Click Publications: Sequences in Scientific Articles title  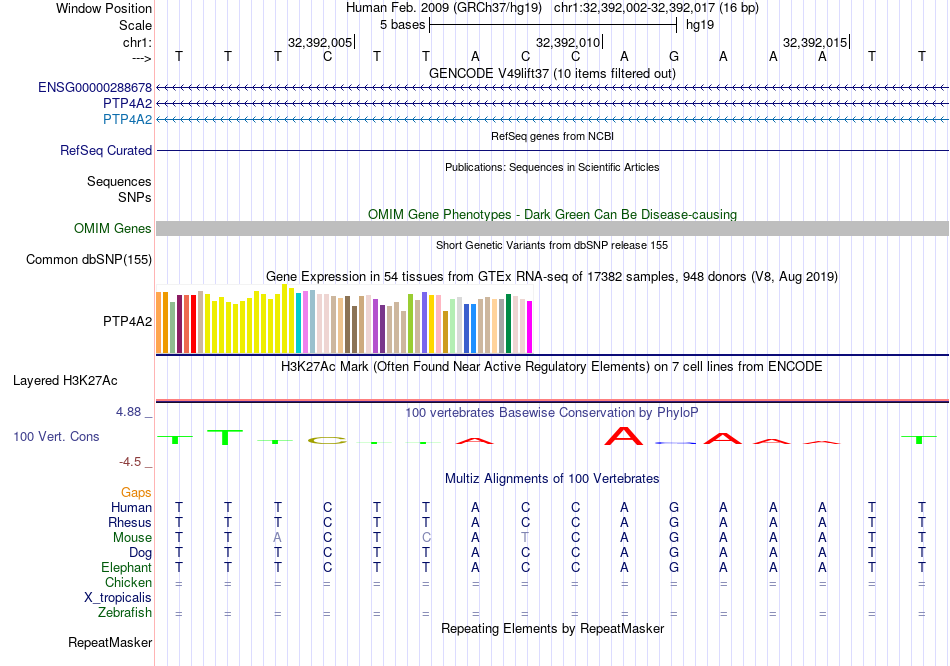(552, 167)
